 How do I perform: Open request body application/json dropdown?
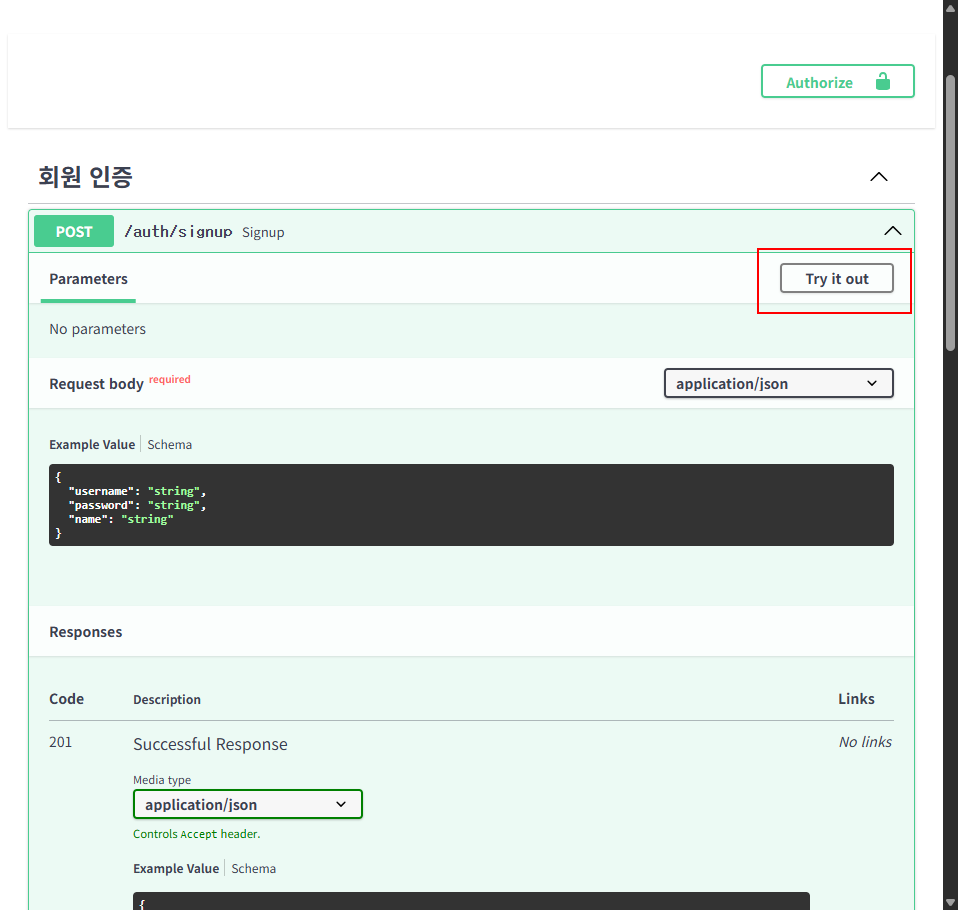[778, 383]
